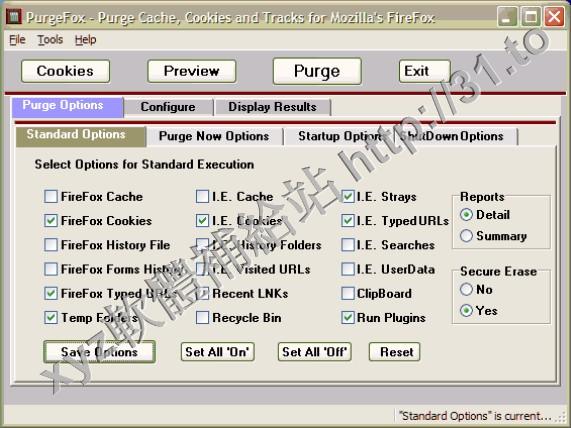
Task: Toggle the FireFox Forms History checkbox
Action: 51,269
